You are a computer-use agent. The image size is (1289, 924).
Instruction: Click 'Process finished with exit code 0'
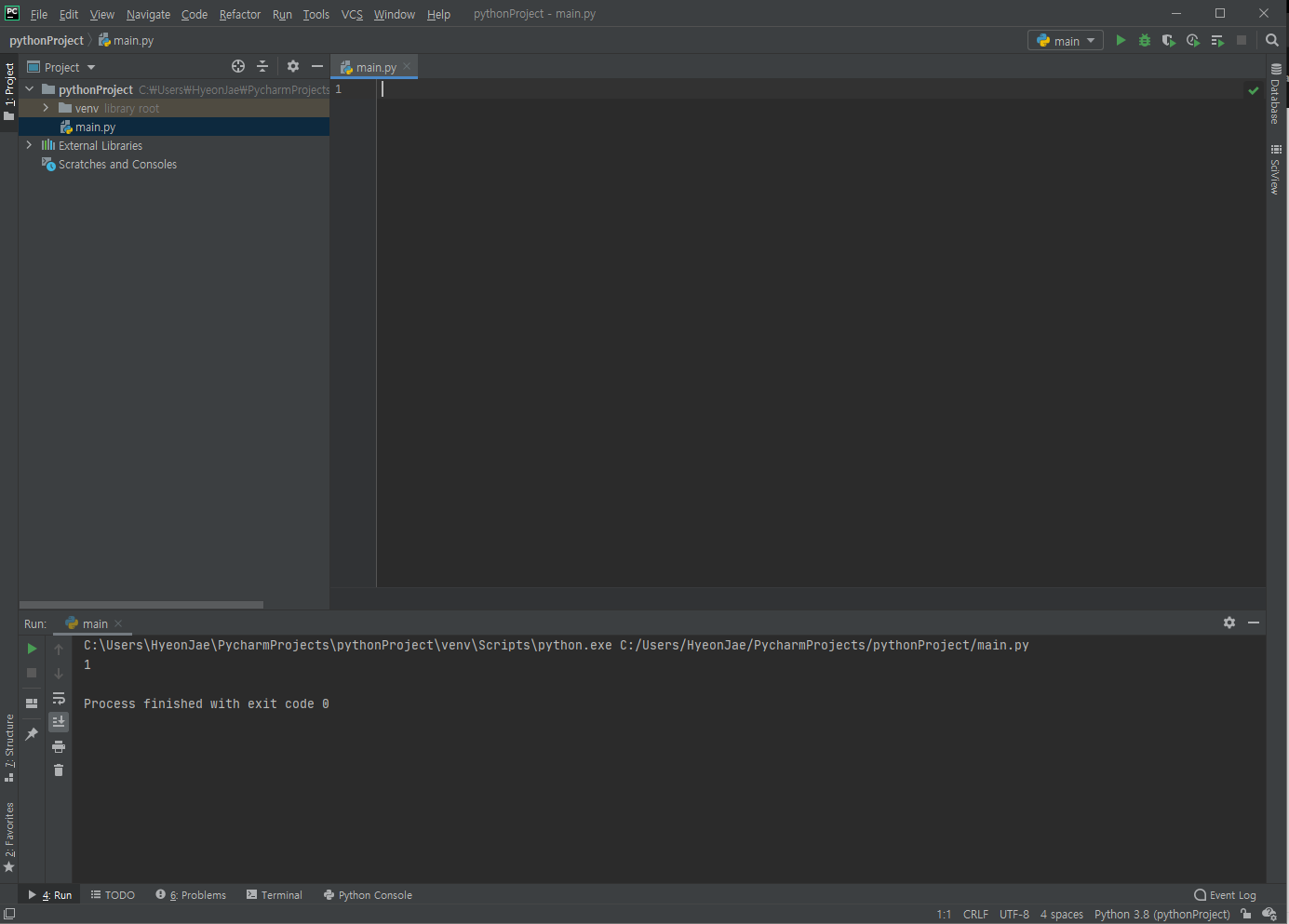click(x=207, y=703)
